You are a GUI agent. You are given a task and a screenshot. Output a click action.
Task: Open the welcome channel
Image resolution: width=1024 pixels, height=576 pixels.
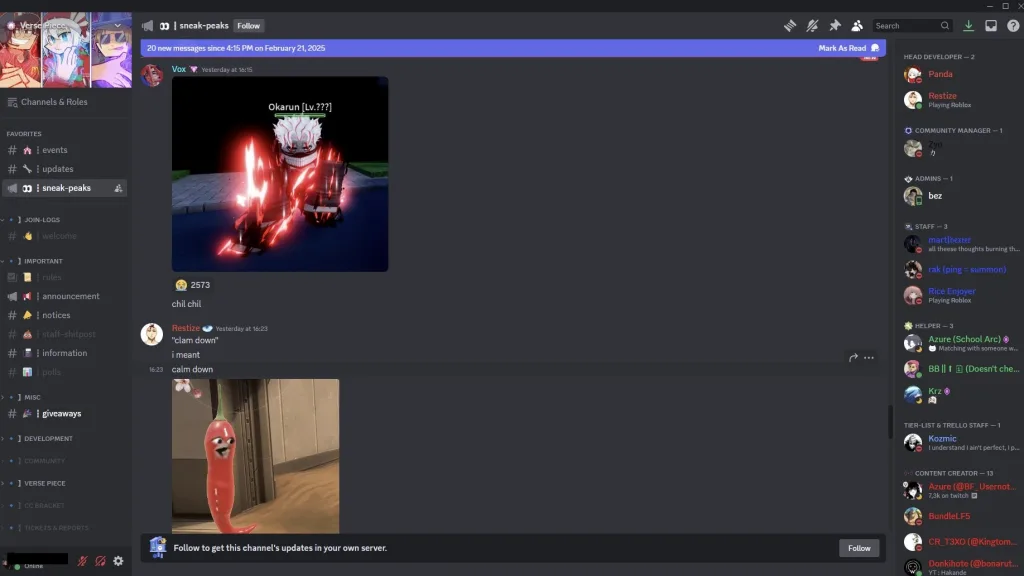click(64, 236)
